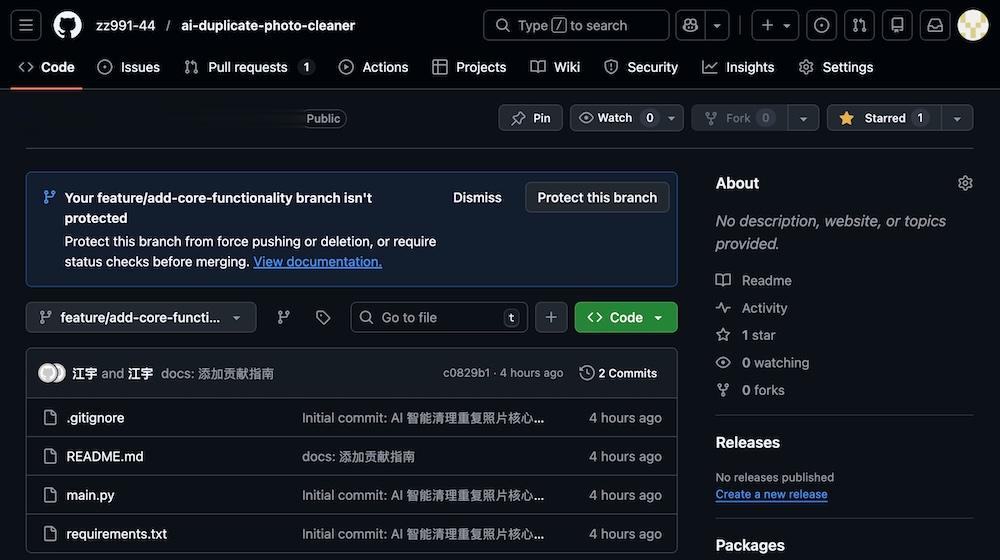Click the branches icon next to branch selector
Viewport: 1000px width, 560px height.
point(284,317)
